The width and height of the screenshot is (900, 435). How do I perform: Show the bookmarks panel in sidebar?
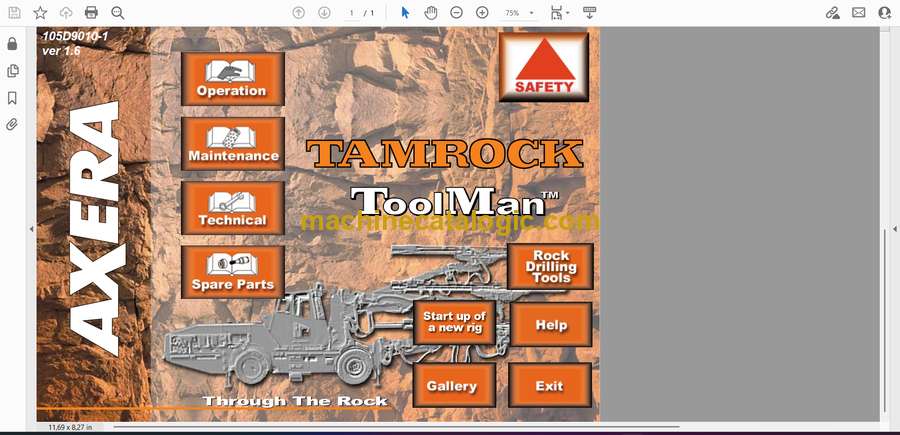(12, 98)
